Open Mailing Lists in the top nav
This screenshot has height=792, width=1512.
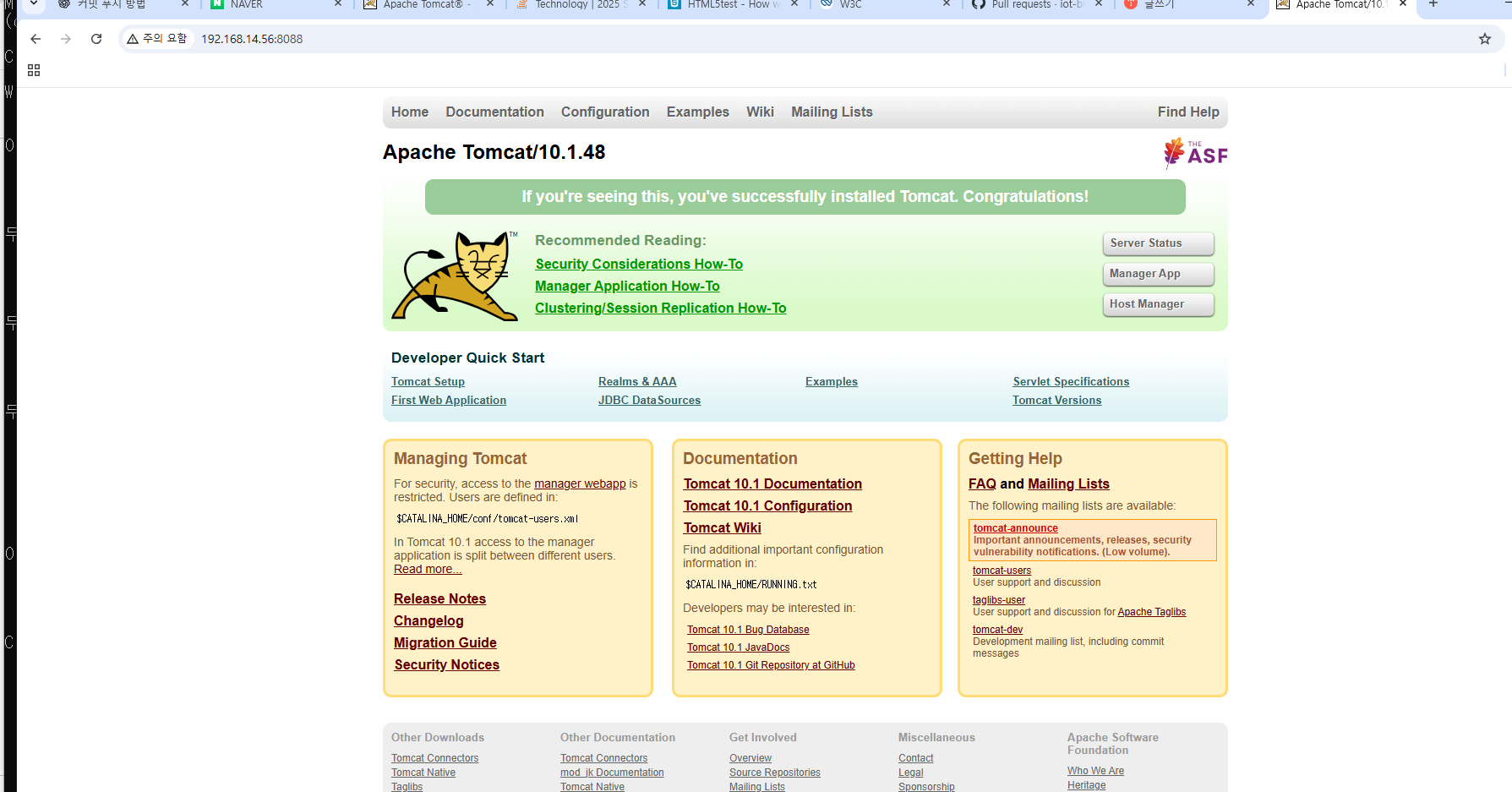pyautogui.click(x=832, y=112)
